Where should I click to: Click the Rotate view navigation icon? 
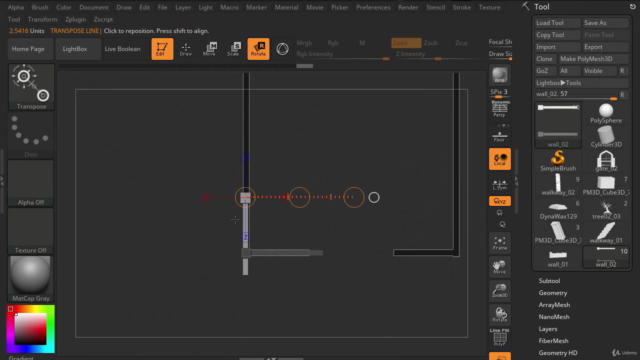tap(500, 315)
